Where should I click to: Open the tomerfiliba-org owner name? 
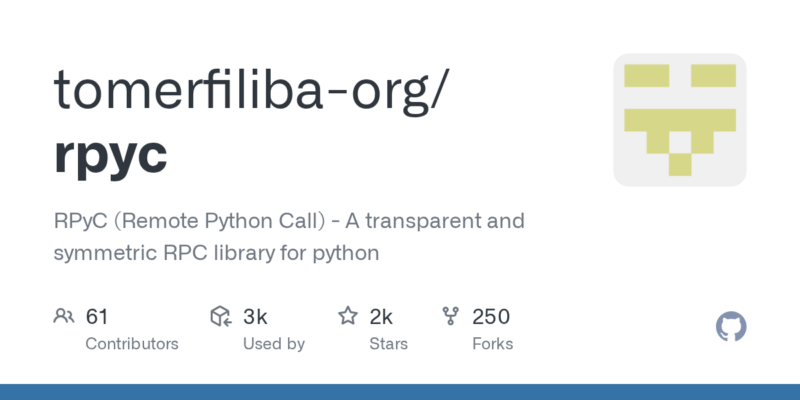(x=250, y=90)
